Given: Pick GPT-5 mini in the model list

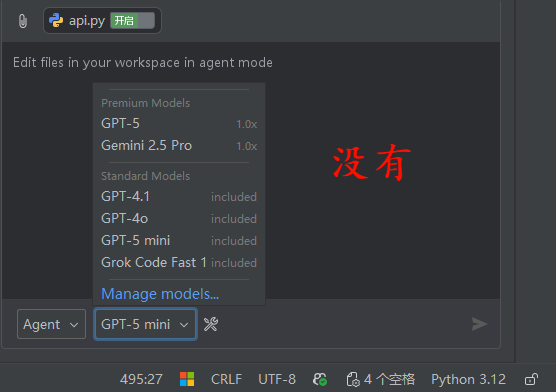Looking at the screenshot, I should pyautogui.click(x=179, y=241).
